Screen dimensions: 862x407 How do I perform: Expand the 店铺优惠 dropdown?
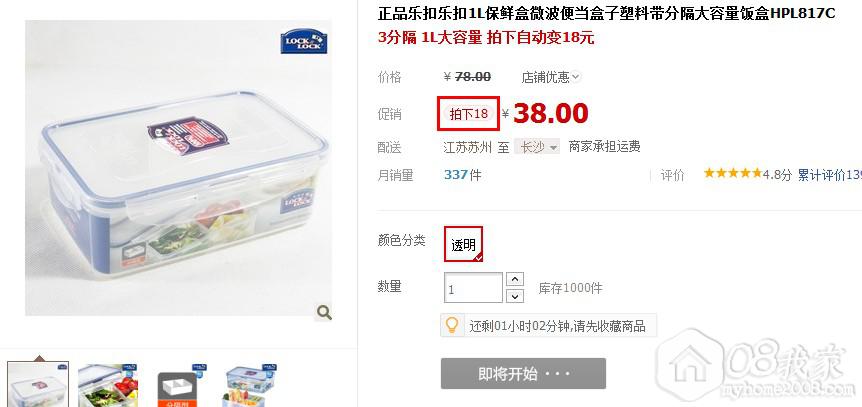pos(550,77)
